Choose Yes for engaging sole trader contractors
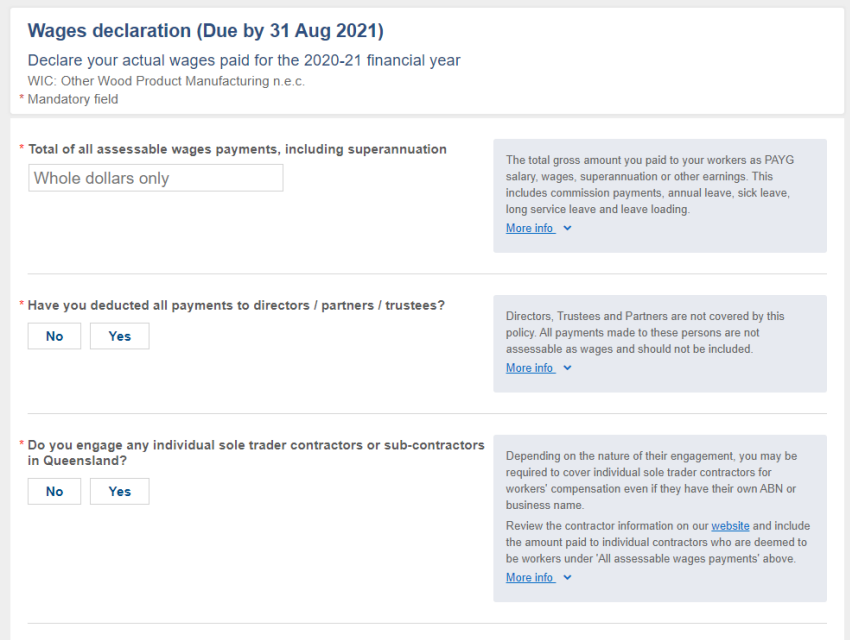This screenshot has width=850, height=640. pos(119,492)
